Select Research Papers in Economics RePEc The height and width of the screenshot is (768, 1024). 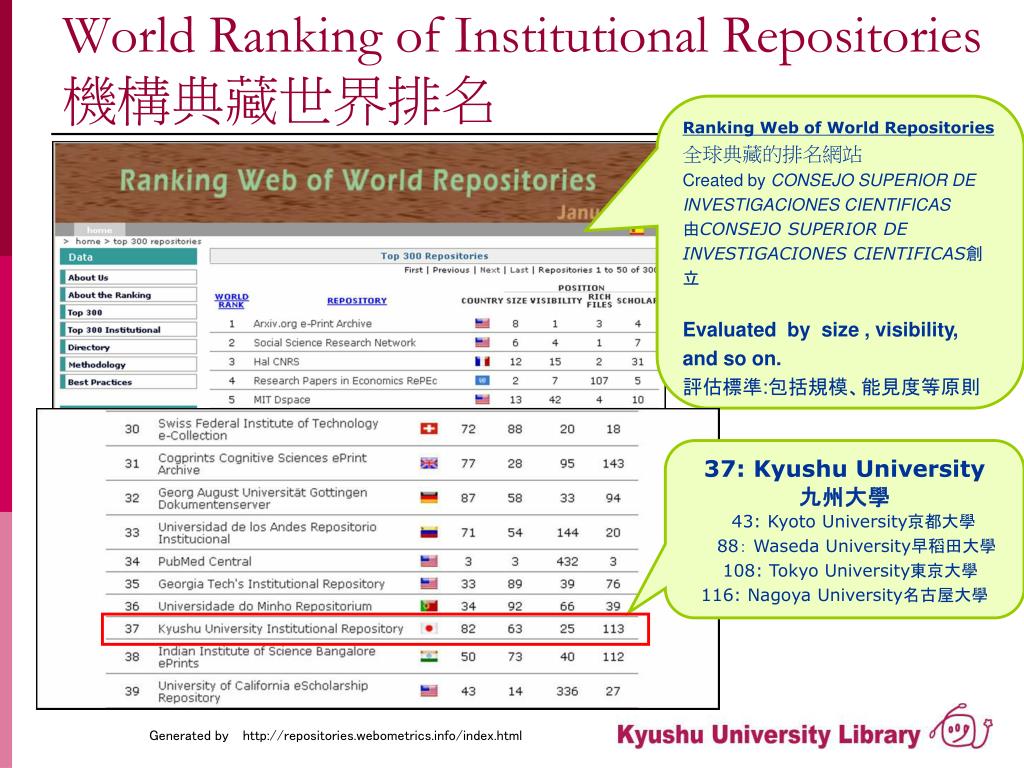tap(345, 380)
